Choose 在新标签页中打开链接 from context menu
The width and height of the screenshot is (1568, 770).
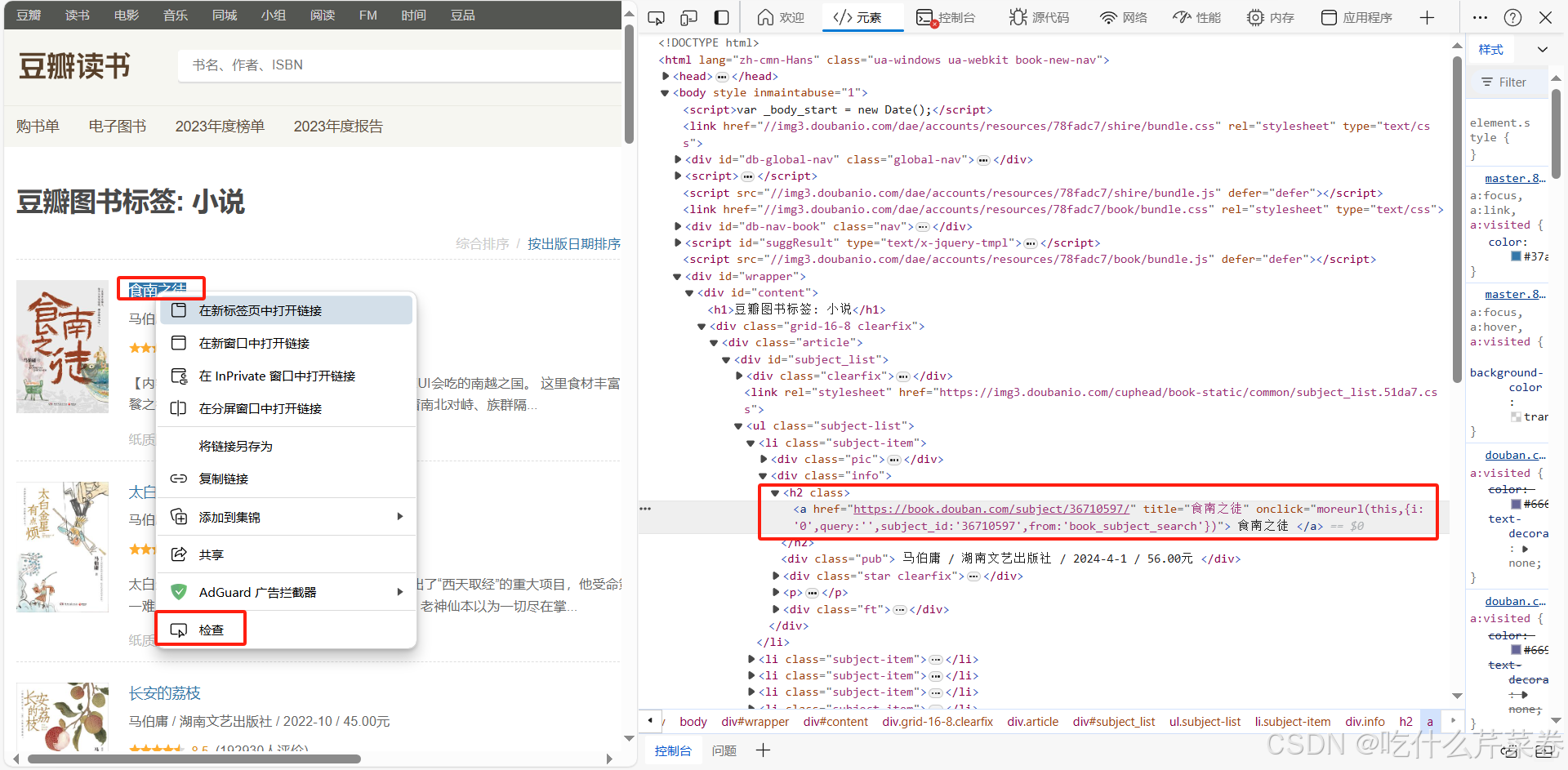point(286,310)
